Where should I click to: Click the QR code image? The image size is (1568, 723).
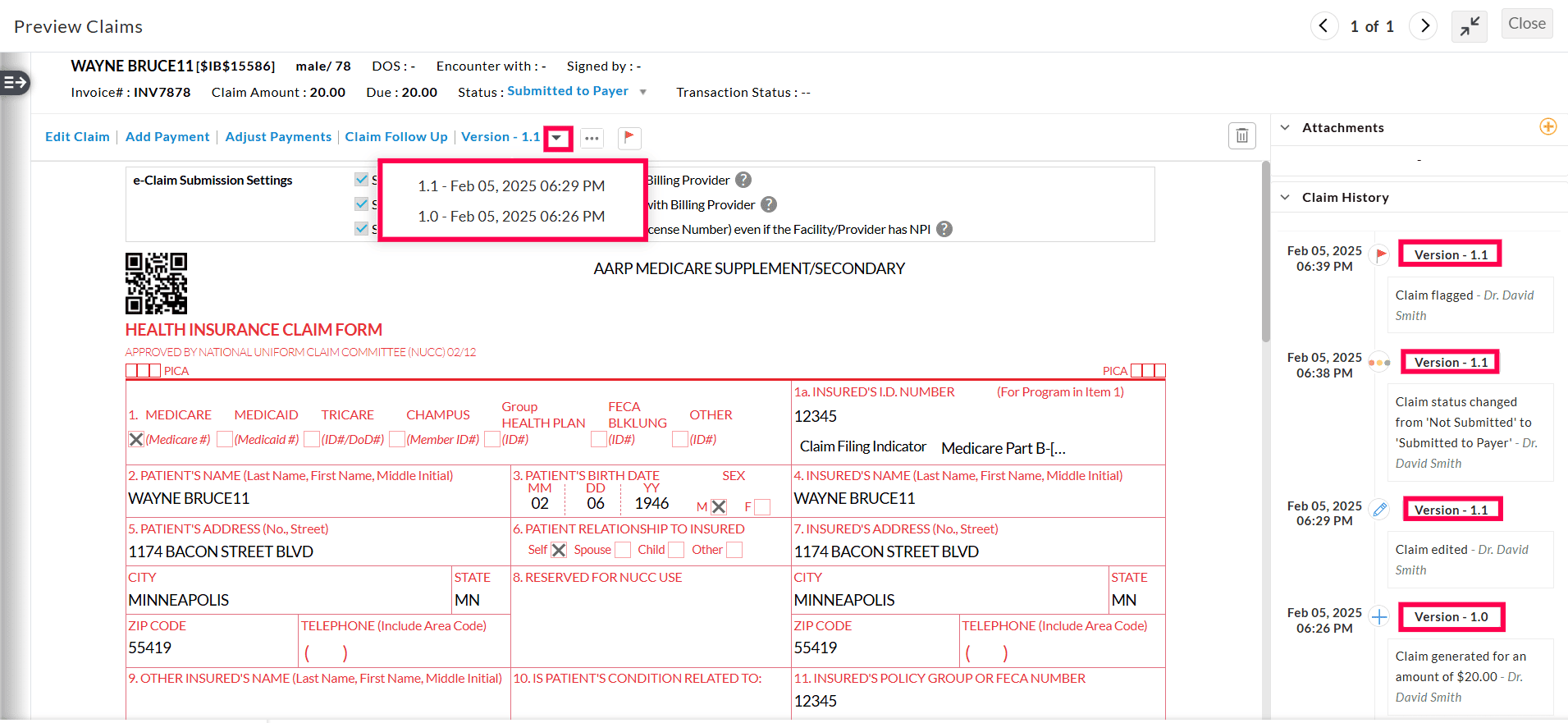coord(156,283)
